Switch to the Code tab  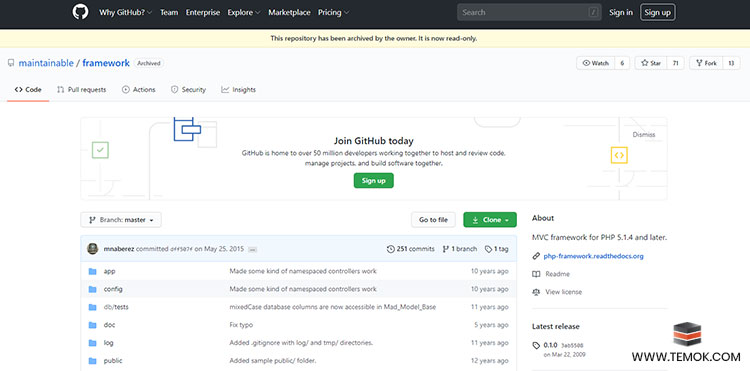[x=28, y=89]
